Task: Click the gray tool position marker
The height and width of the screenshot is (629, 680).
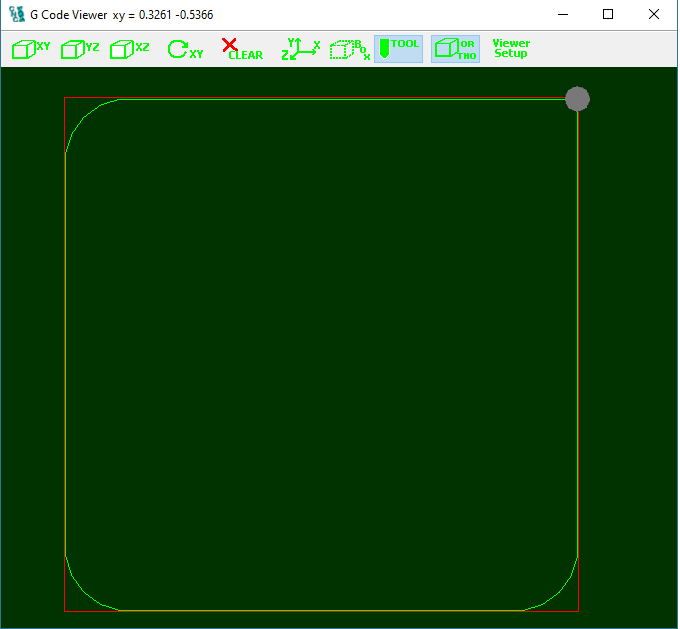Action: [577, 99]
